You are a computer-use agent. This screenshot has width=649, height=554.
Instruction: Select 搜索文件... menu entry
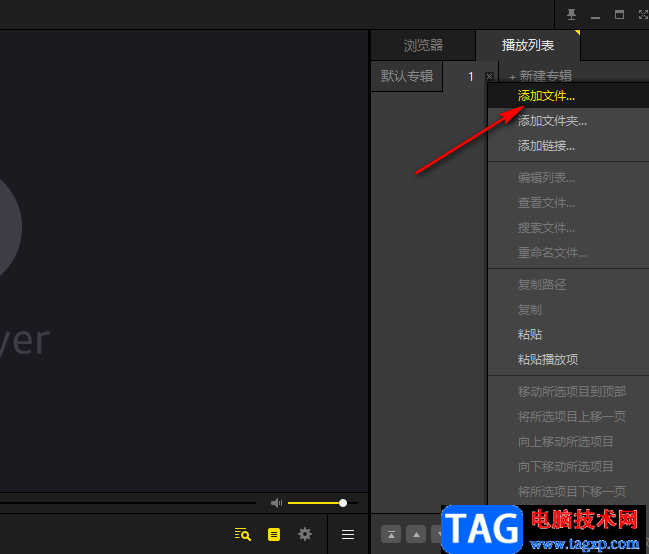coord(568,228)
